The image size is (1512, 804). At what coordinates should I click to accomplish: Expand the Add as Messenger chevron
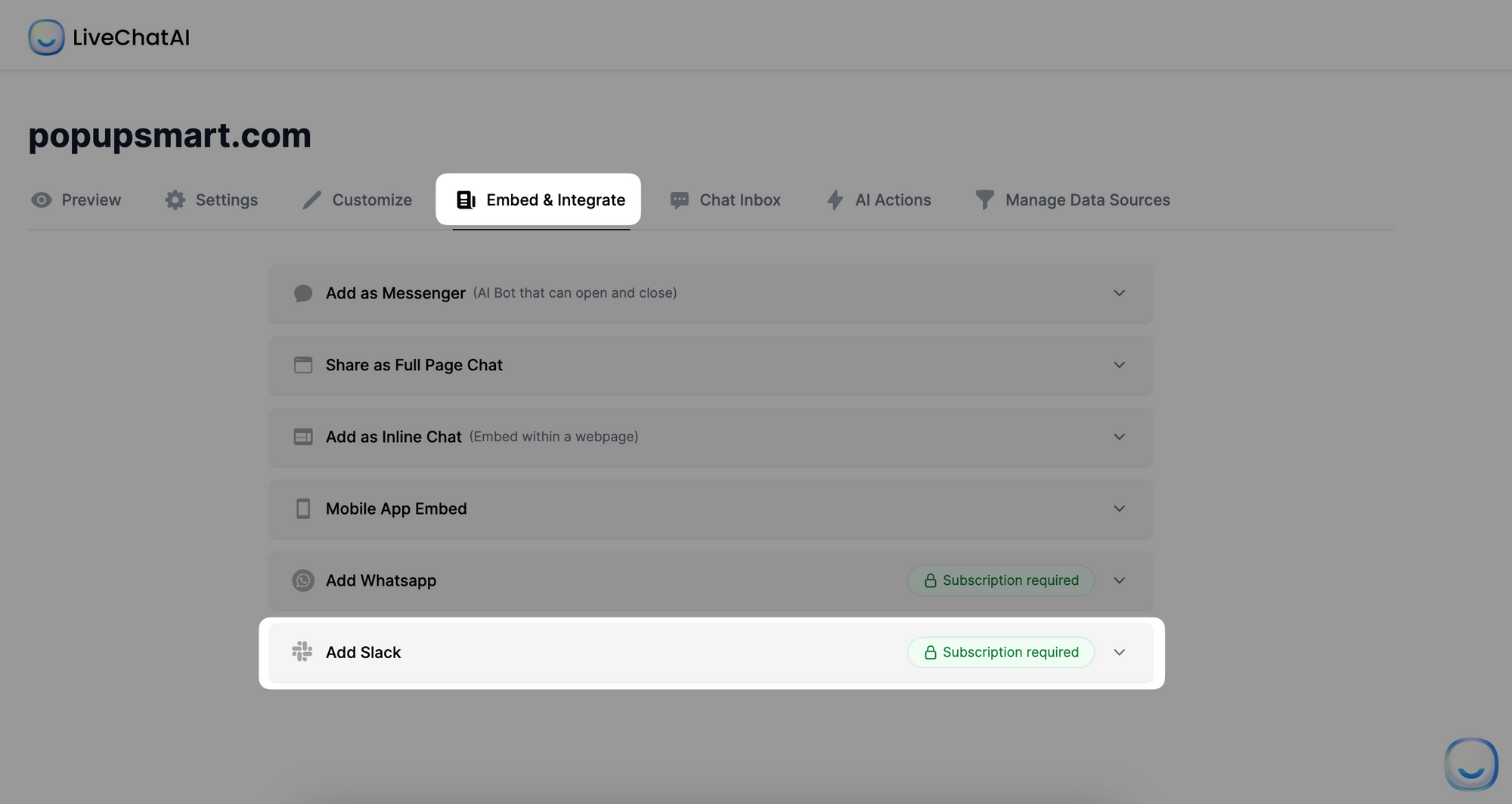[x=1120, y=293]
